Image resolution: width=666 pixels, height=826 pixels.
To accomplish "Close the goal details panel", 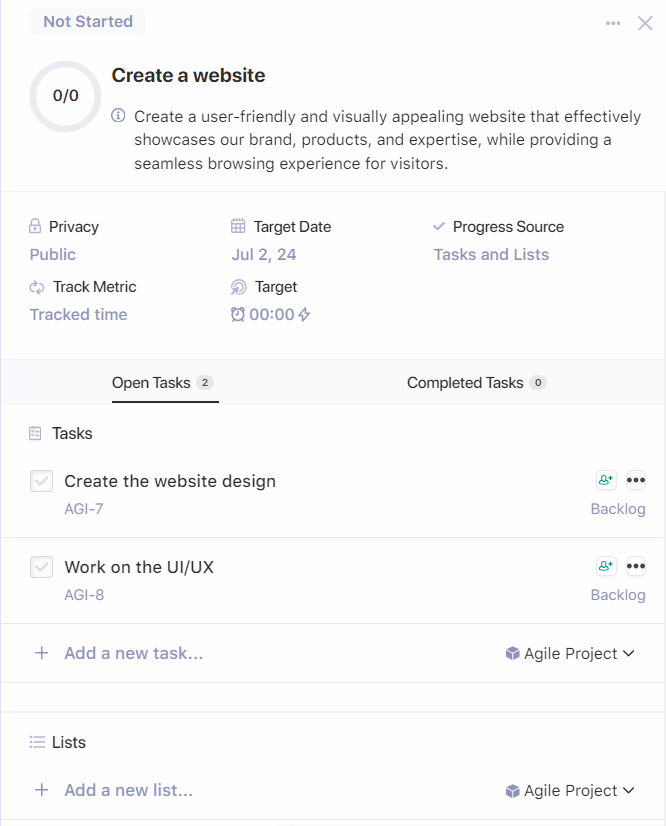I will (645, 23).
